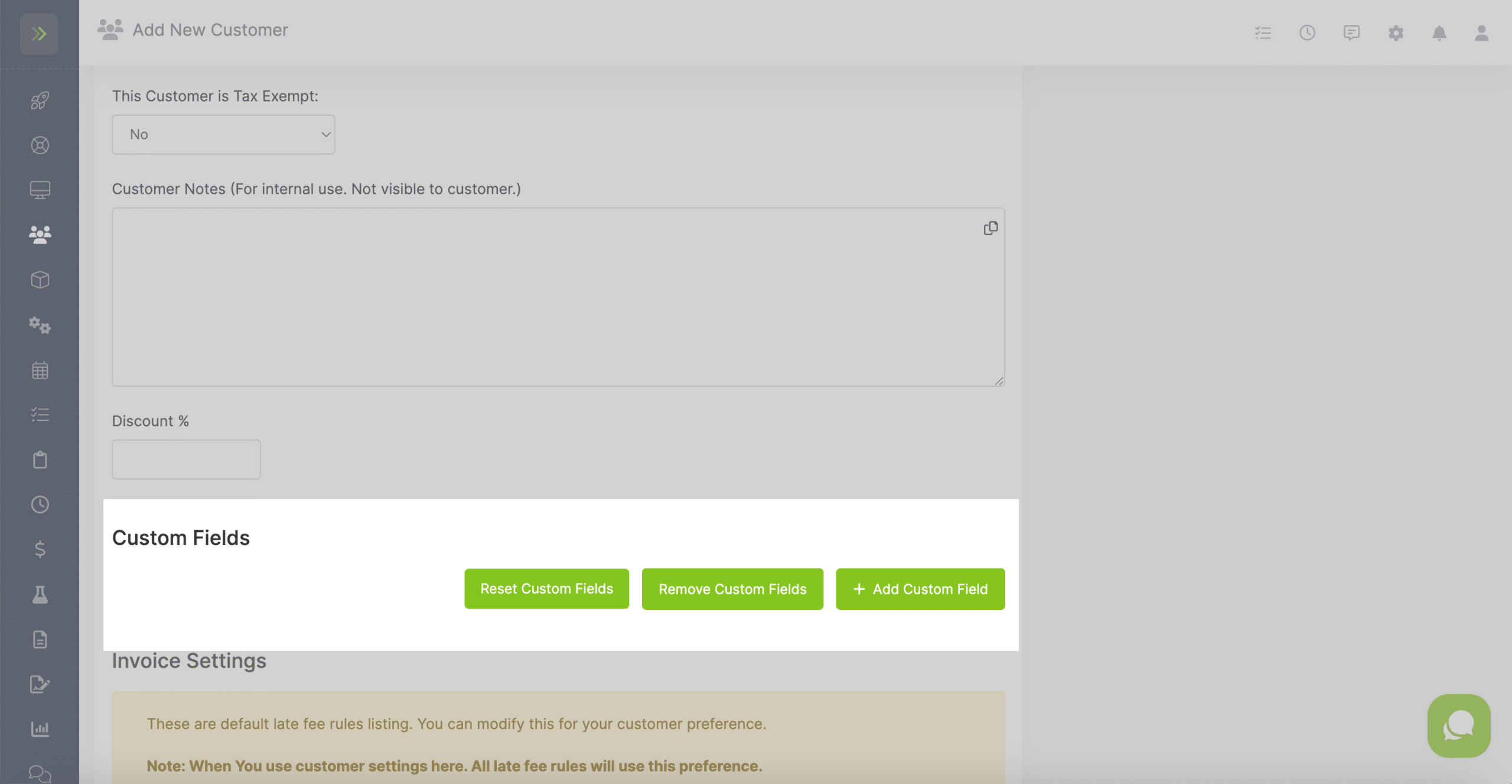Open the calendar grid sidebar icon
1512x784 pixels.
tap(40, 370)
